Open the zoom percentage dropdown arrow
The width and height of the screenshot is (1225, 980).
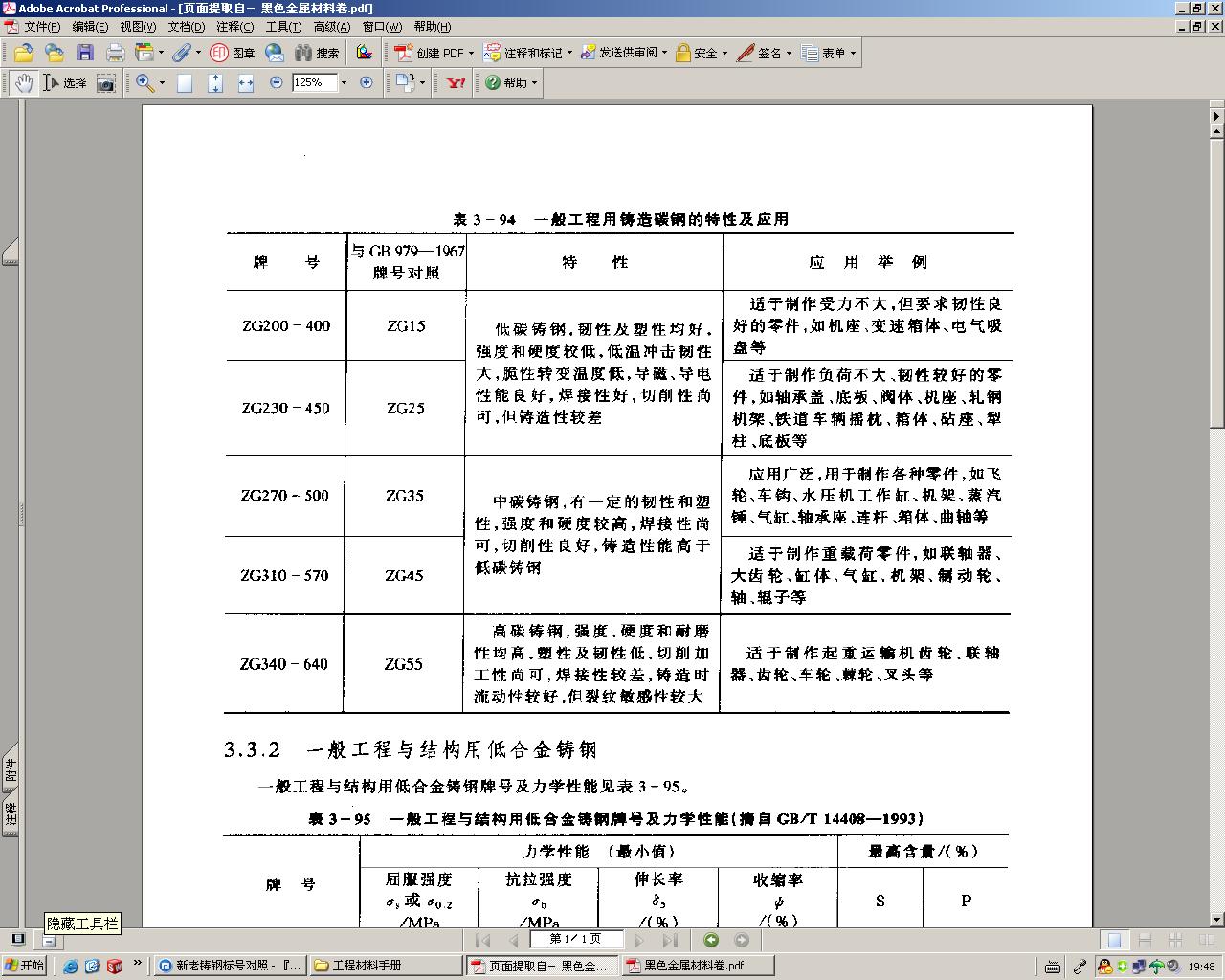click(x=344, y=82)
